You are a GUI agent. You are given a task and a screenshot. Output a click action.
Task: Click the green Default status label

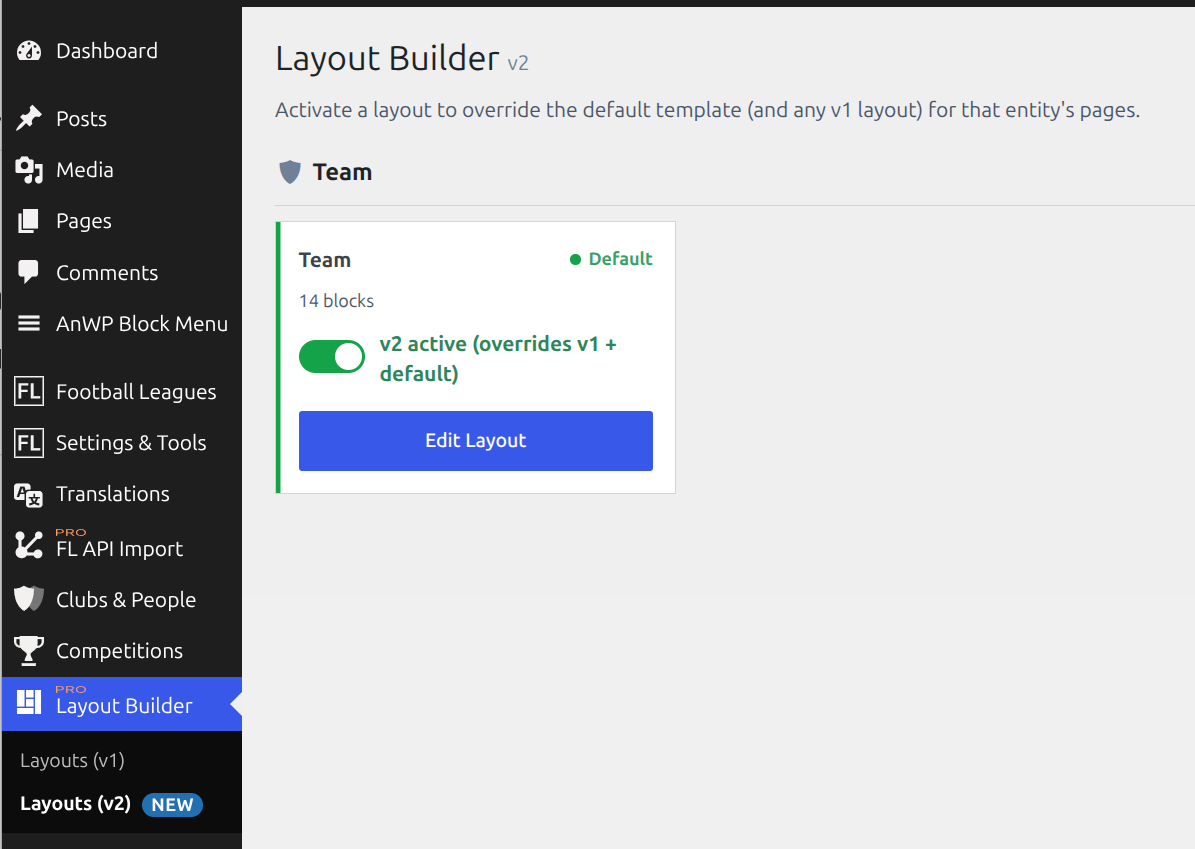(x=611, y=259)
